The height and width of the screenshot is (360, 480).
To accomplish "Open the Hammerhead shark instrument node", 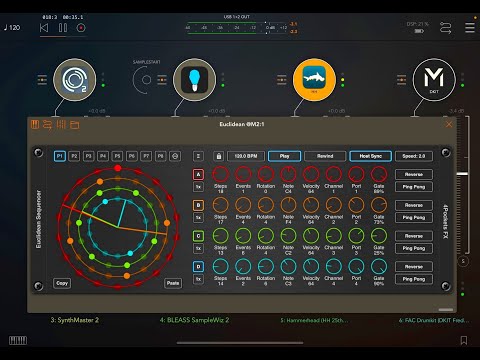I will pyautogui.click(x=314, y=80).
